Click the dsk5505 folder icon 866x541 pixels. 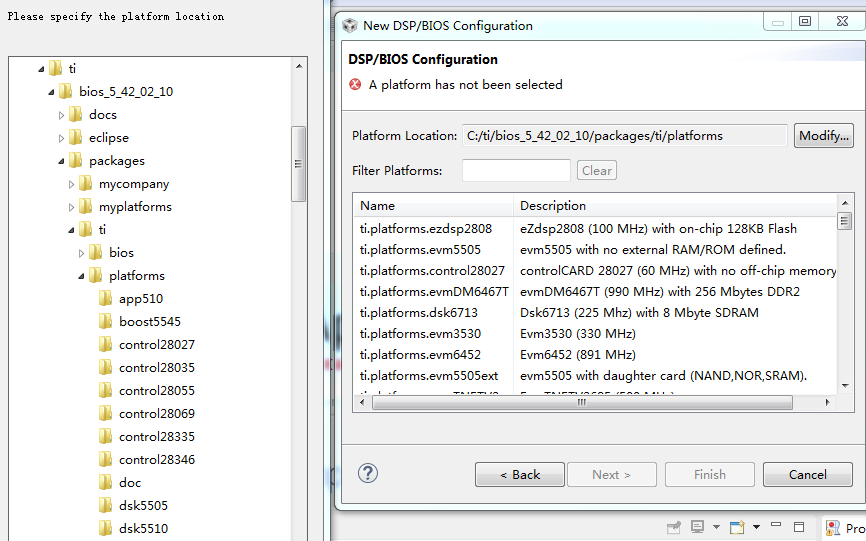point(106,506)
